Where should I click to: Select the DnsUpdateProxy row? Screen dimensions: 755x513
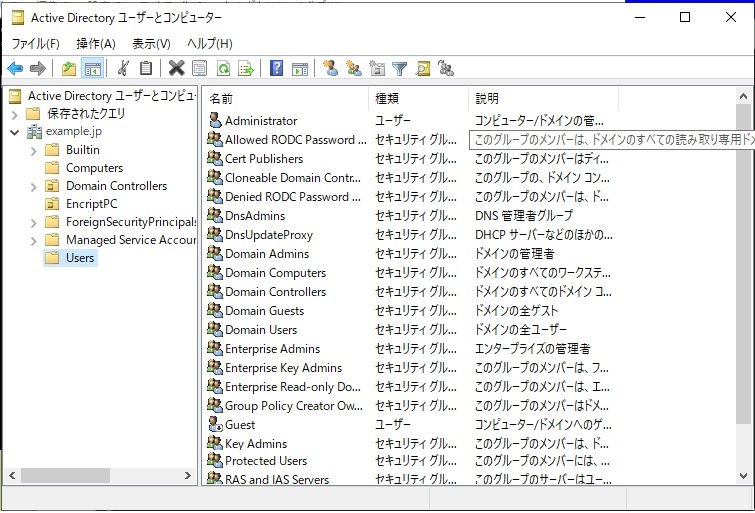pos(410,235)
